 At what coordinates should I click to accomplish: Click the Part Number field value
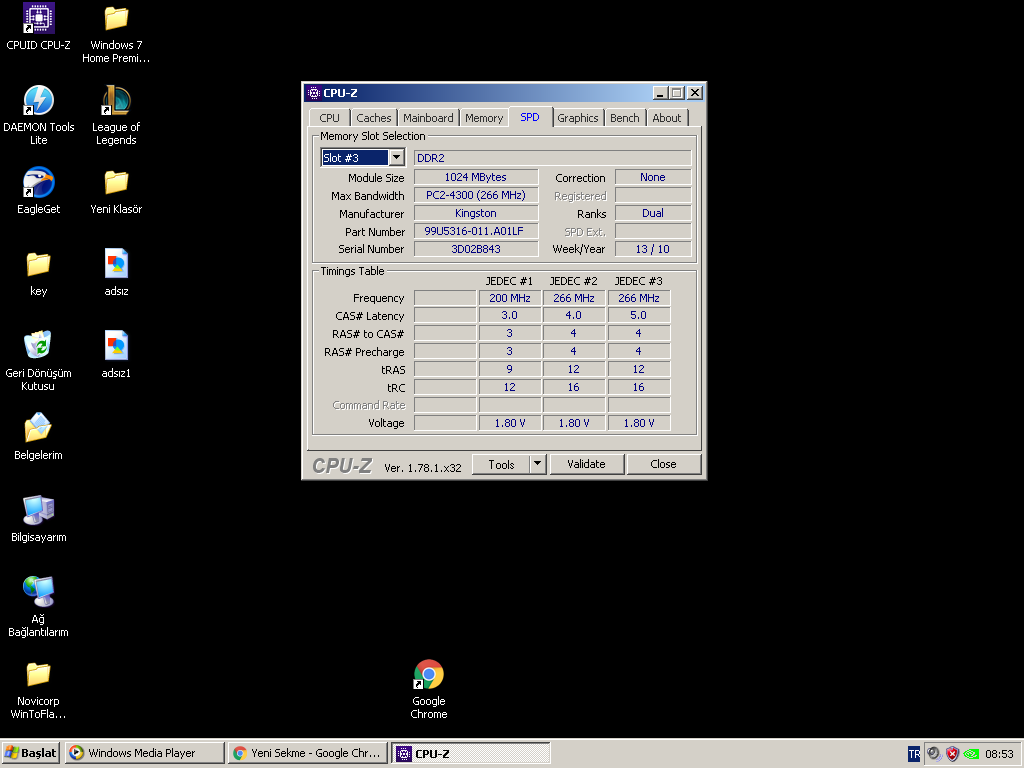[476, 231]
